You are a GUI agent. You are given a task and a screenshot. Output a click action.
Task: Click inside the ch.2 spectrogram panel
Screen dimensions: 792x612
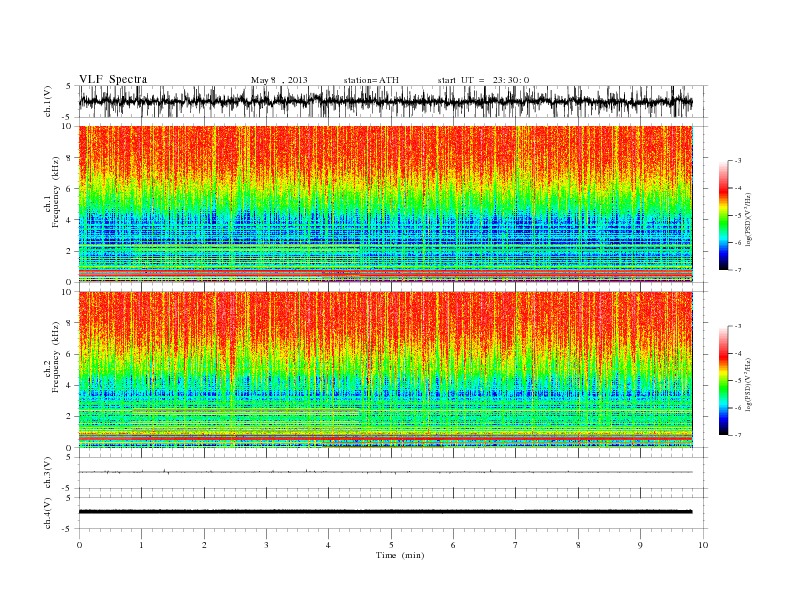coord(385,370)
